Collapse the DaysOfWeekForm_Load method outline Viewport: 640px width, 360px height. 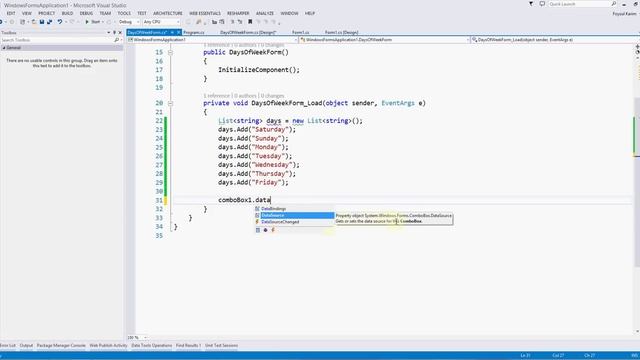click(170, 103)
